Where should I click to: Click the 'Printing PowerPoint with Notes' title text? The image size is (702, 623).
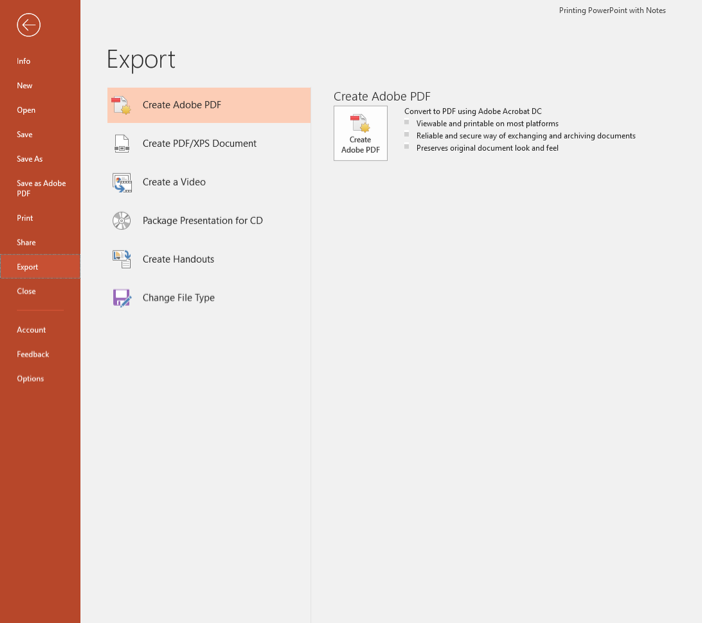[612, 10]
